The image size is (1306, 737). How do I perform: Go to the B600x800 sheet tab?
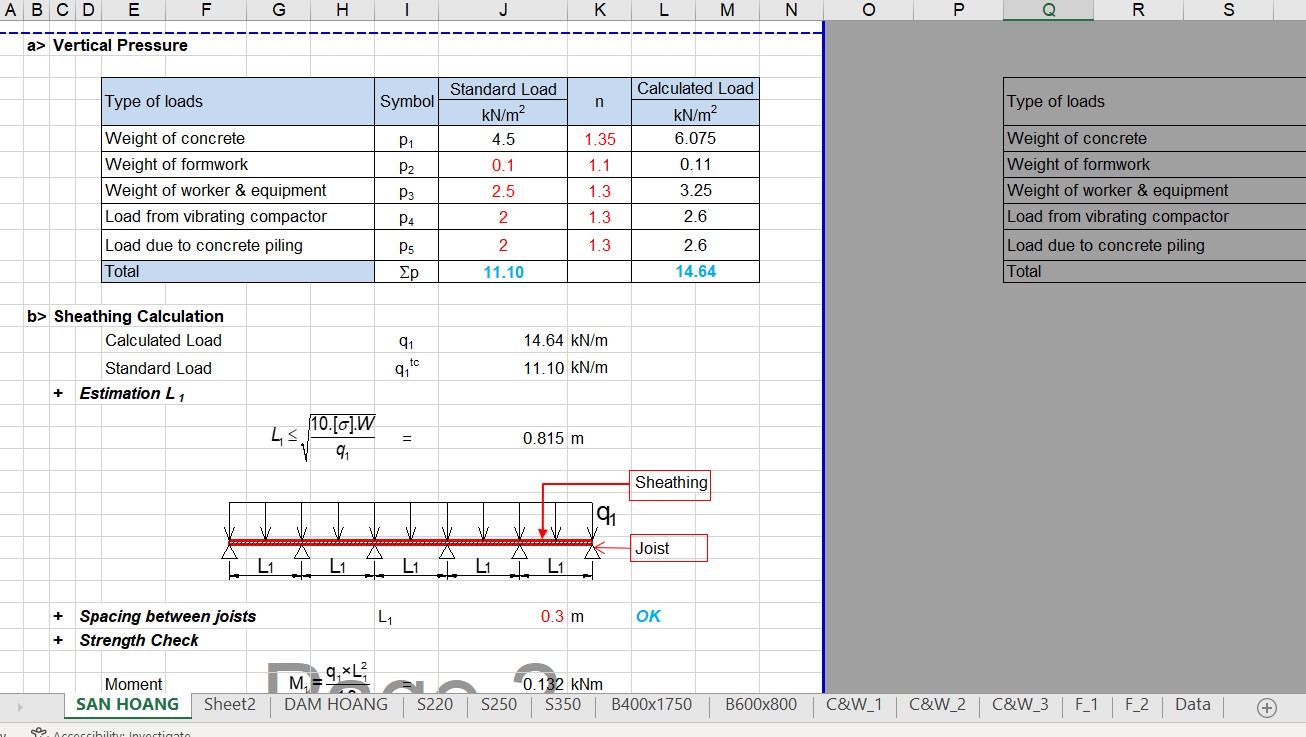[x=761, y=704]
